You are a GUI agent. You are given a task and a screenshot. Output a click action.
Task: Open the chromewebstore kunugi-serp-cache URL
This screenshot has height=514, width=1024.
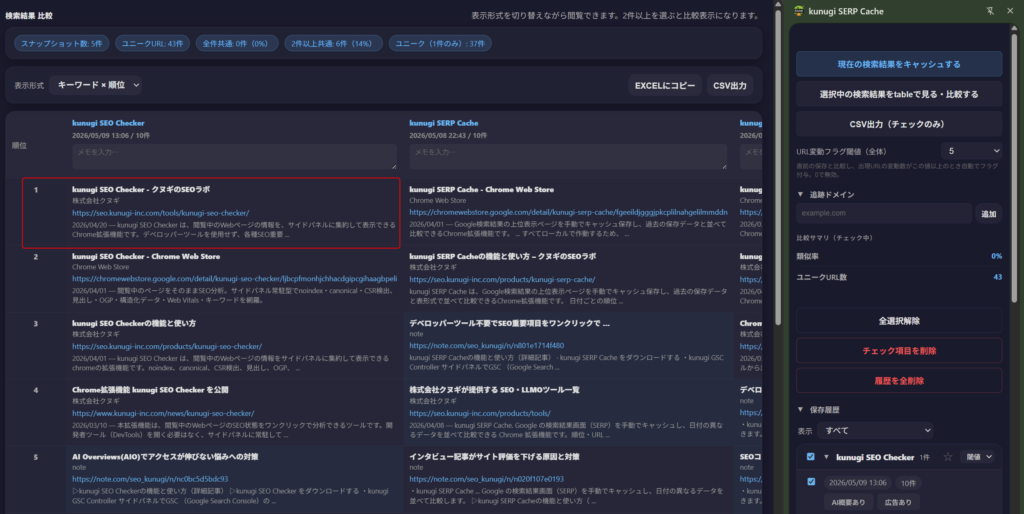point(568,212)
